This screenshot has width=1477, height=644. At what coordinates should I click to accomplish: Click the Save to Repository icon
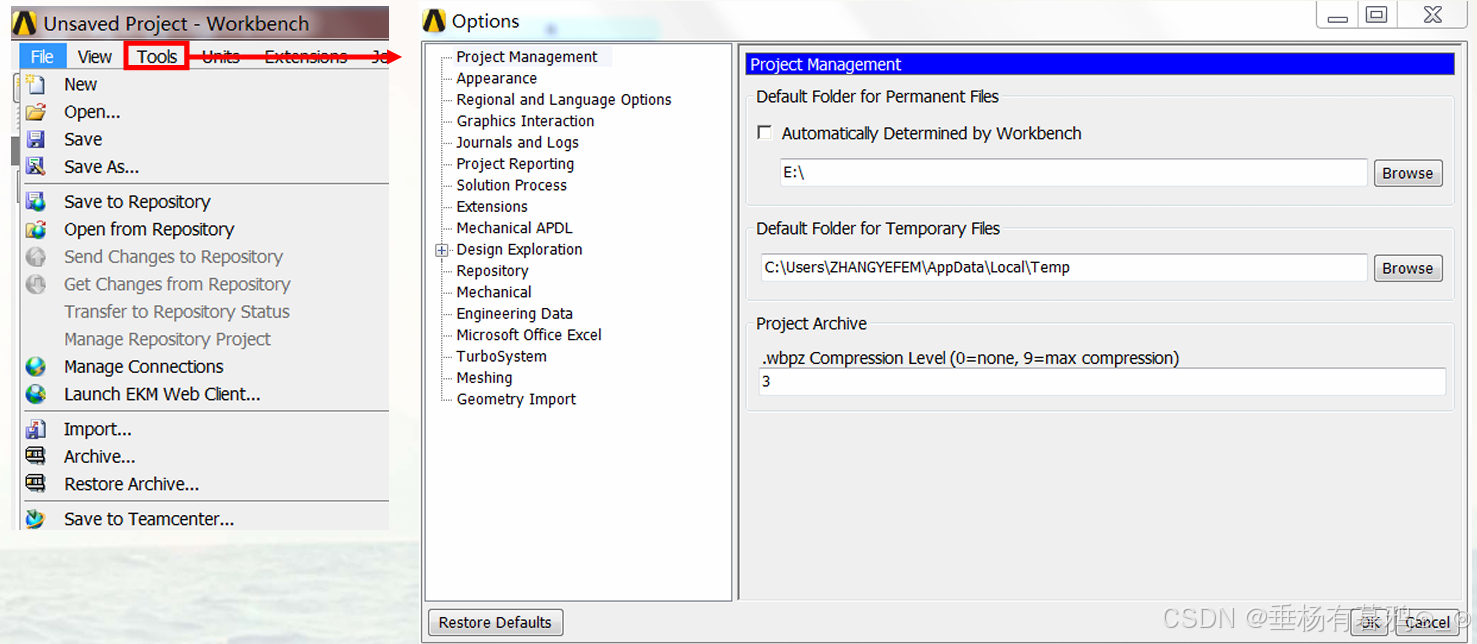pyautogui.click(x=36, y=202)
